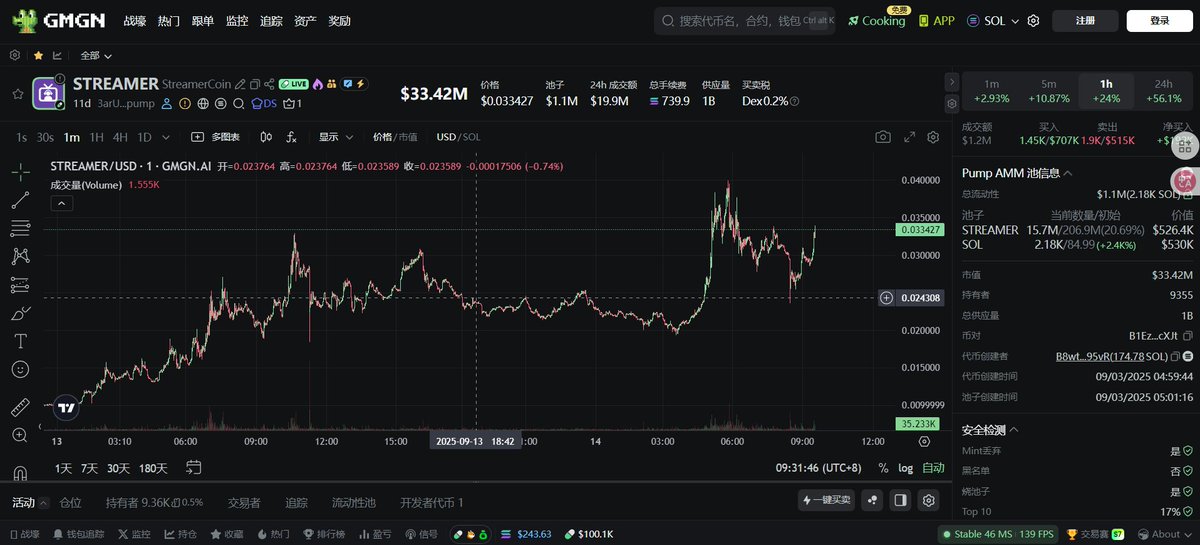Toggle log scale on the chart
The width and height of the screenshot is (1200, 545).
pos(905,467)
